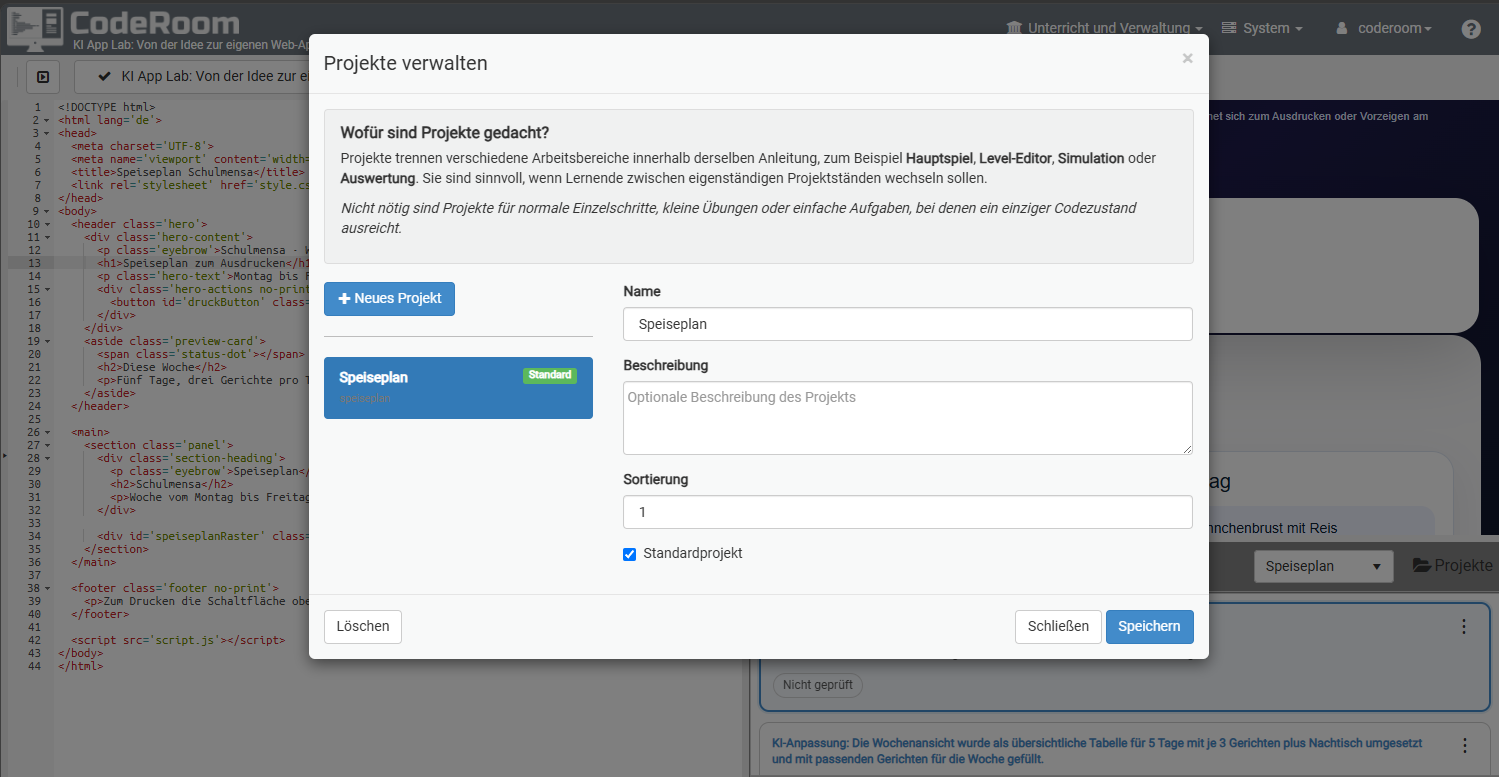The height and width of the screenshot is (777, 1499).
Task: Click the Sortierung input field
Action: pos(907,512)
